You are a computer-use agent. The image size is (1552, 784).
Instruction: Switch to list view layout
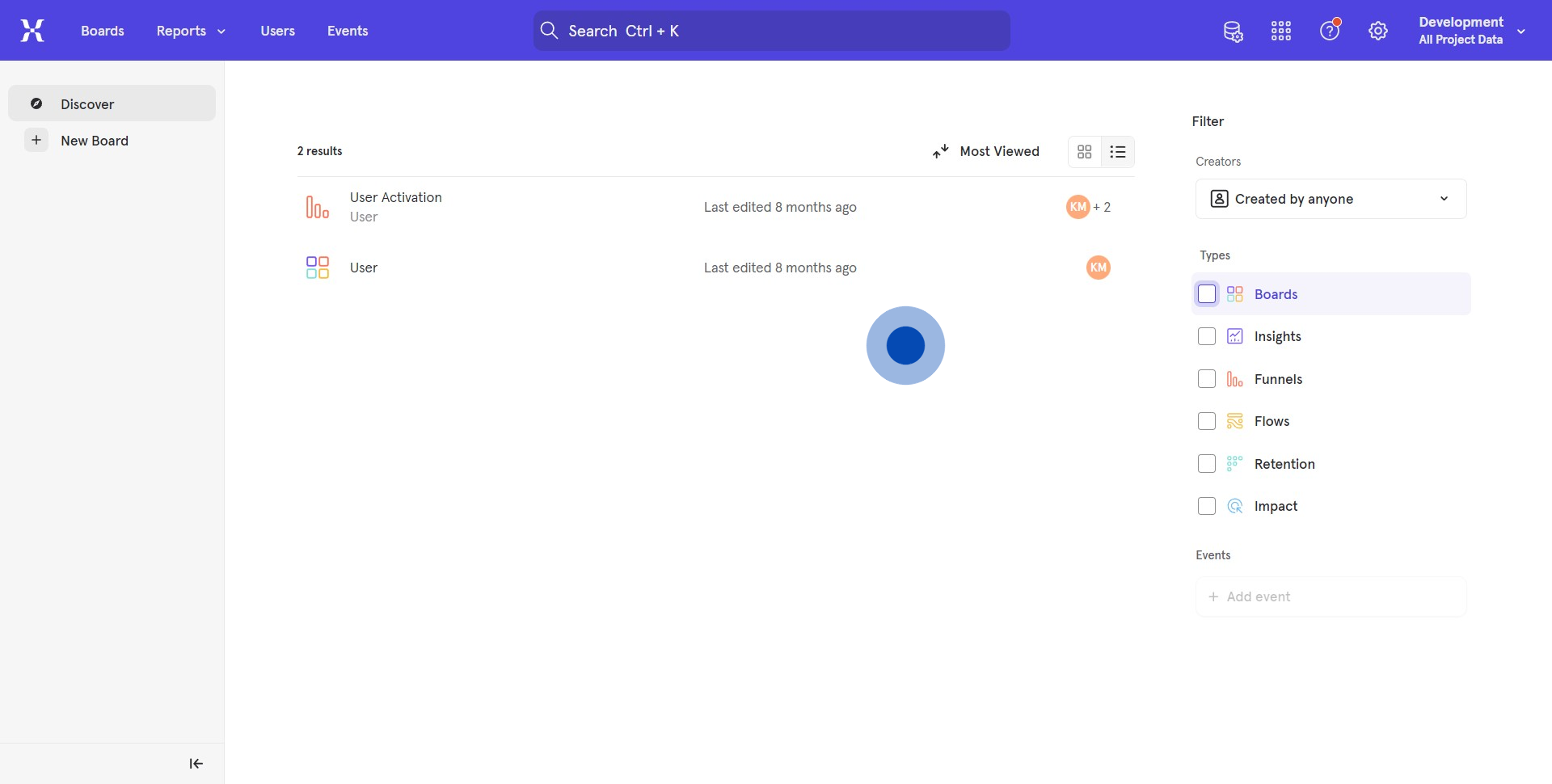(1118, 152)
